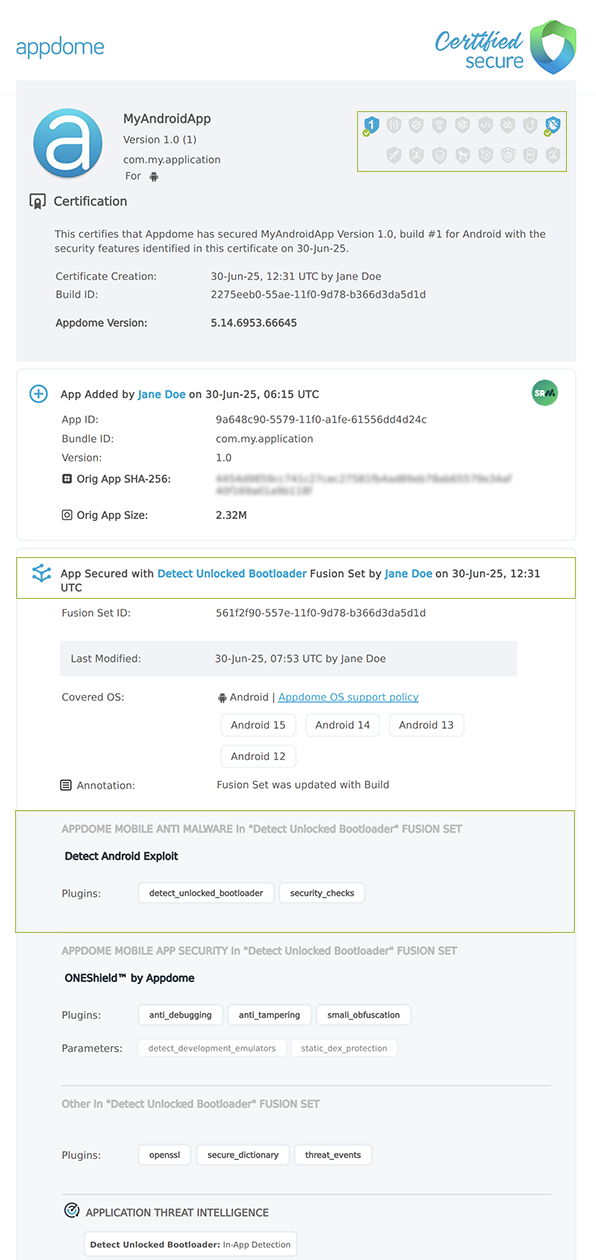This screenshot has width=596, height=1260.
Task: Click the Orig App SHA-256 hash icon
Action: [x=67, y=479]
